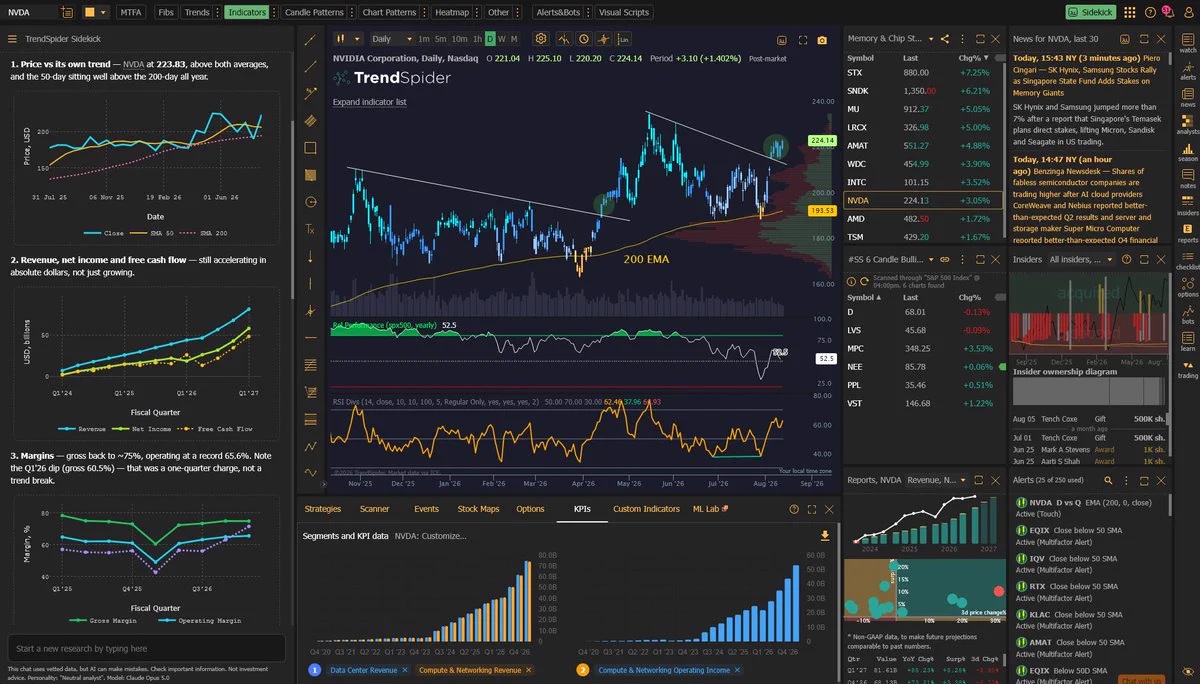Open the season sidebar icon

[1187, 150]
